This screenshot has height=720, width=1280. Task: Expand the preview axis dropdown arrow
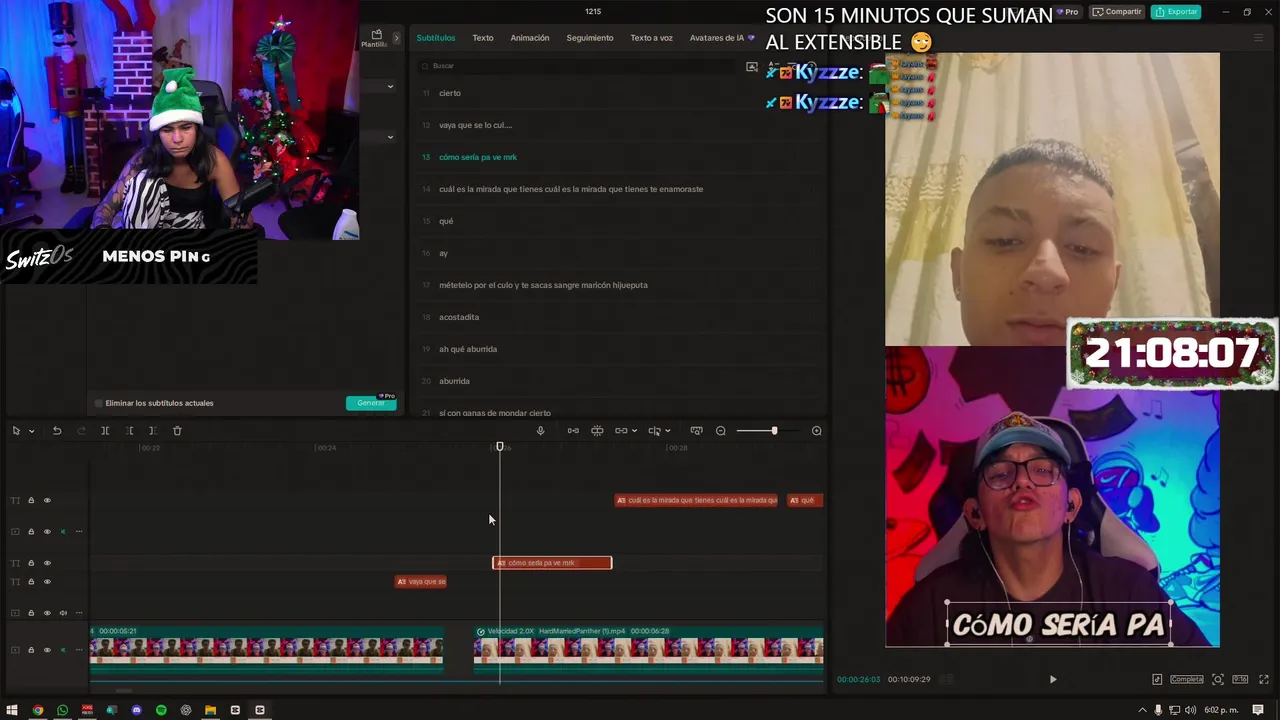tap(667, 431)
